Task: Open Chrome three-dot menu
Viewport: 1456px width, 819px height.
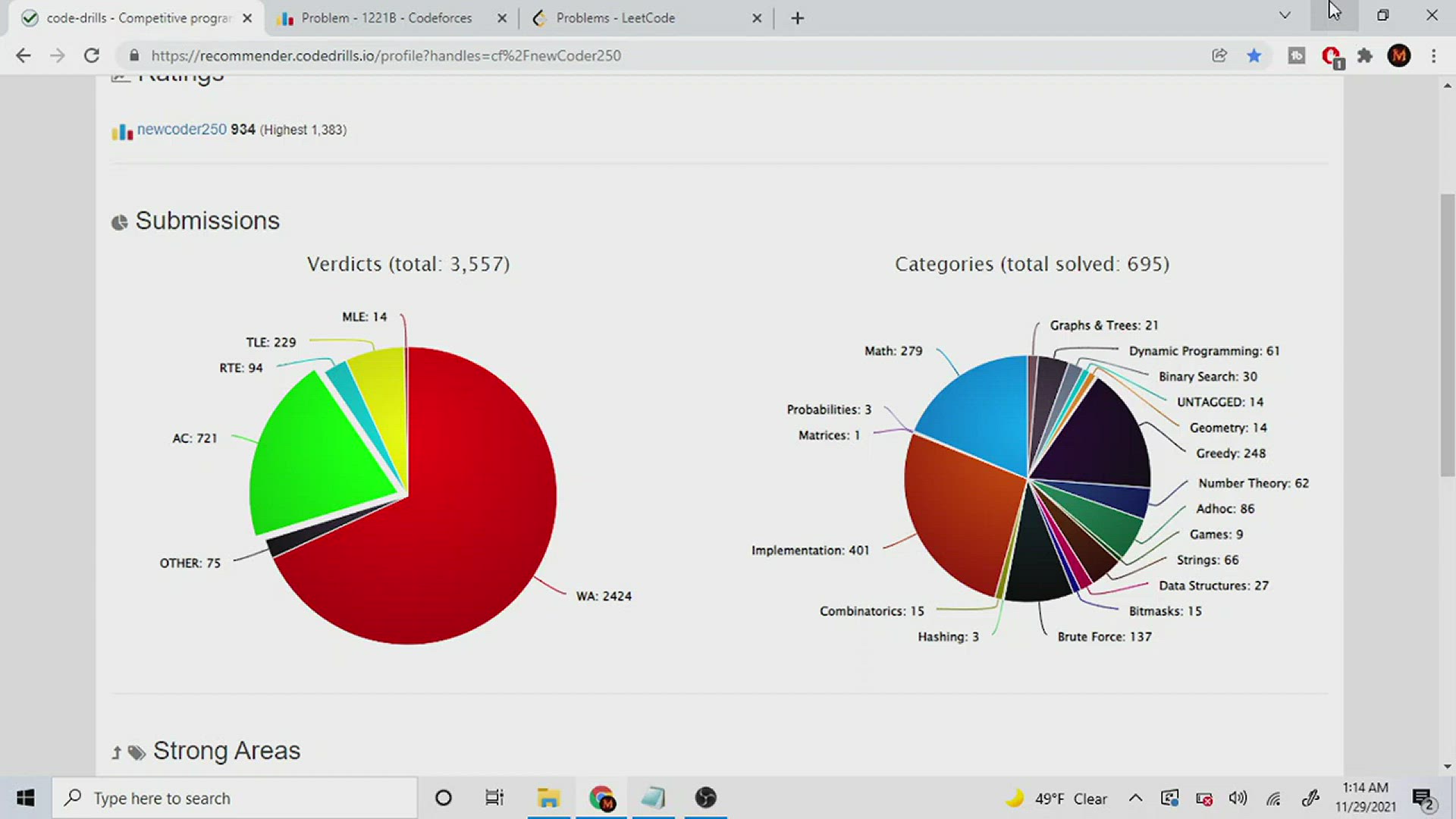Action: [x=1433, y=55]
